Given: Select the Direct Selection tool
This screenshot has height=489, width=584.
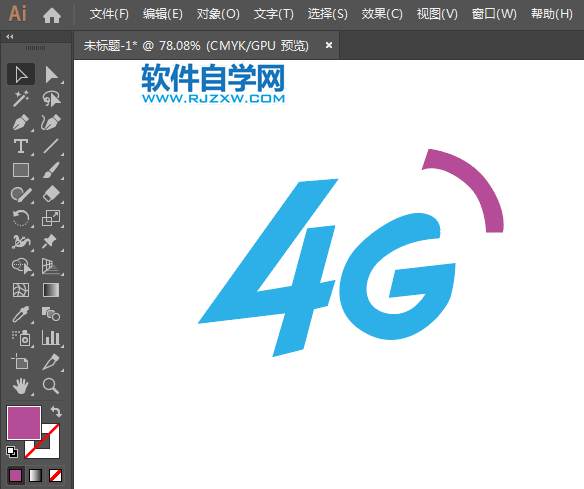Looking at the screenshot, I should coord(51,74).
